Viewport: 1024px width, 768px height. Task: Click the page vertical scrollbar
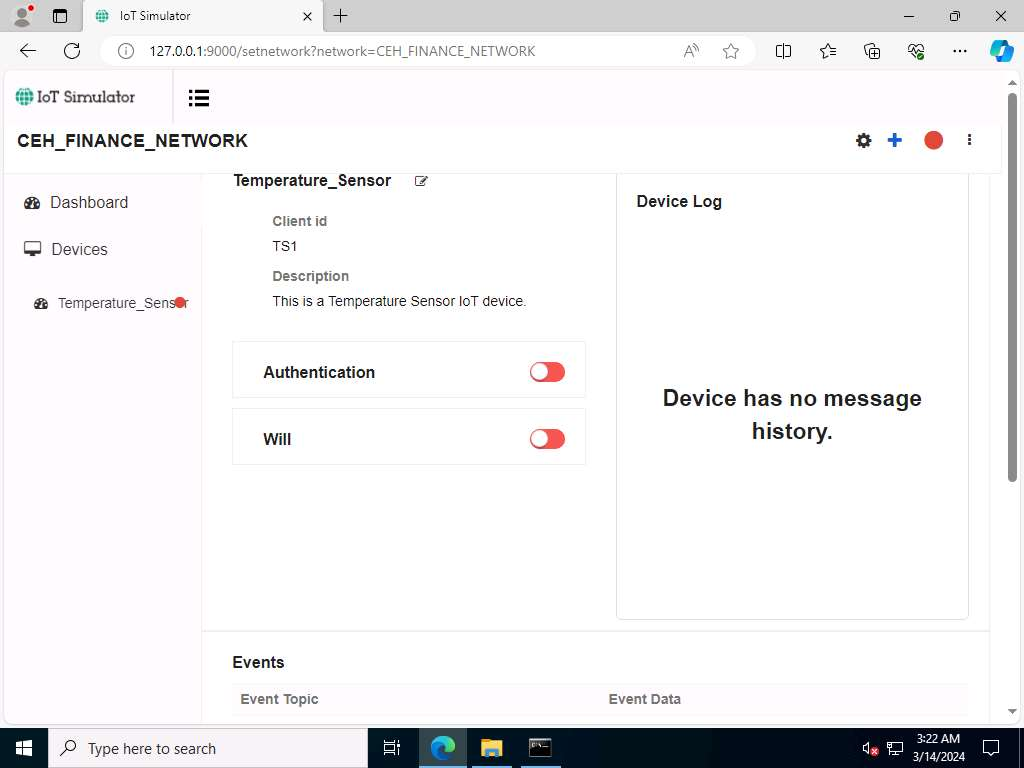[x=1012, y=287]
